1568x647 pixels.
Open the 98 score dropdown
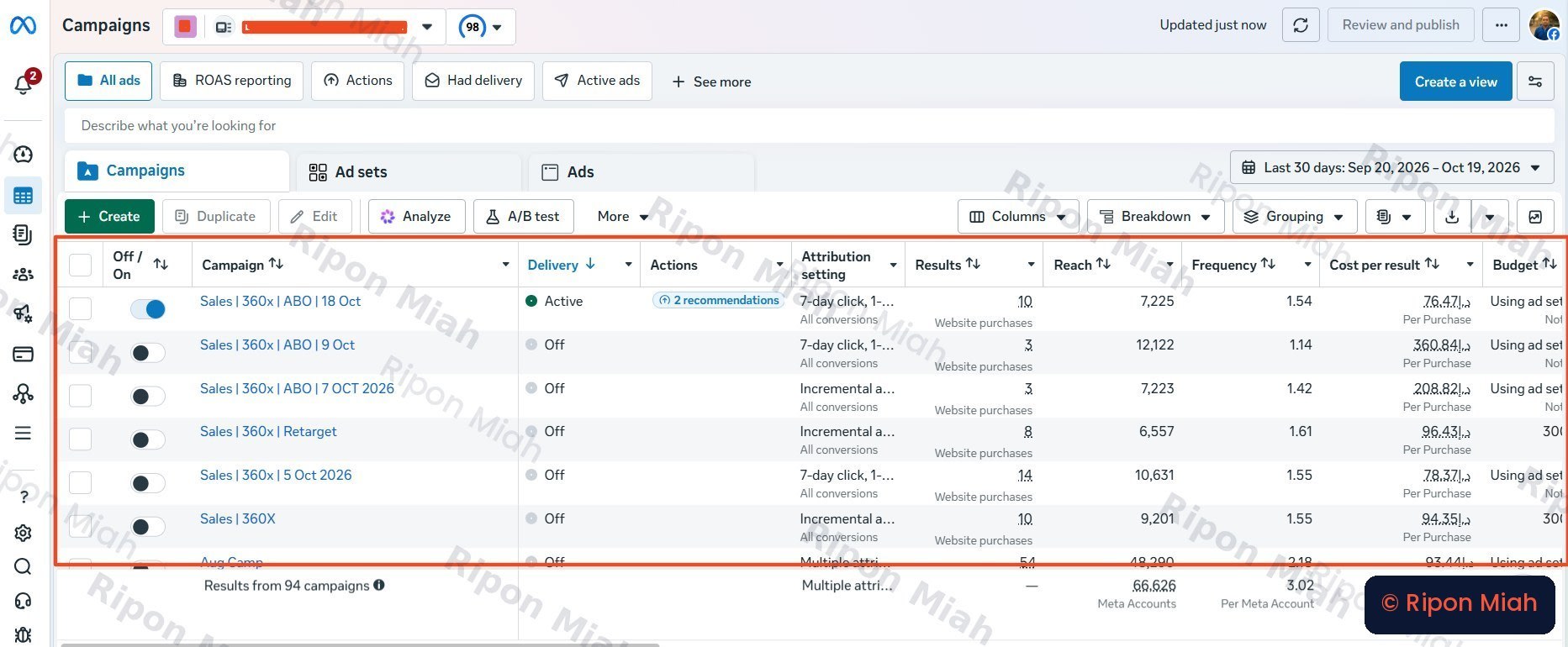pos(481,27)
